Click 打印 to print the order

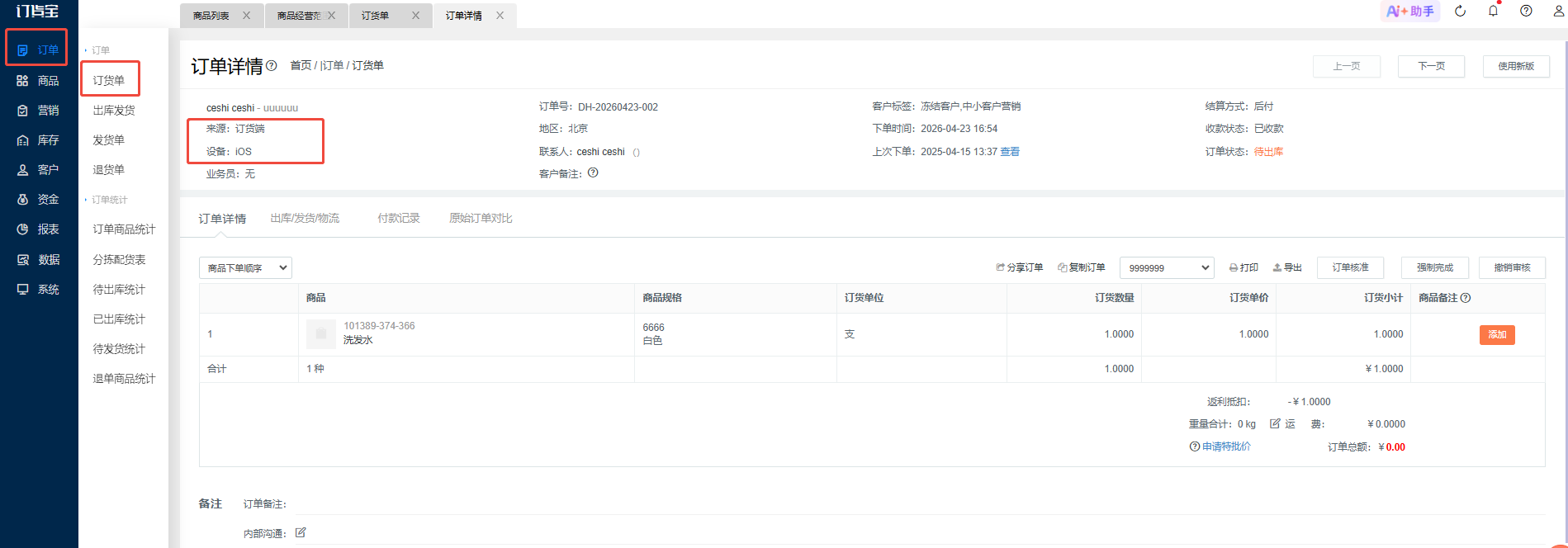pyautogui.click(x=1244, y=267)
